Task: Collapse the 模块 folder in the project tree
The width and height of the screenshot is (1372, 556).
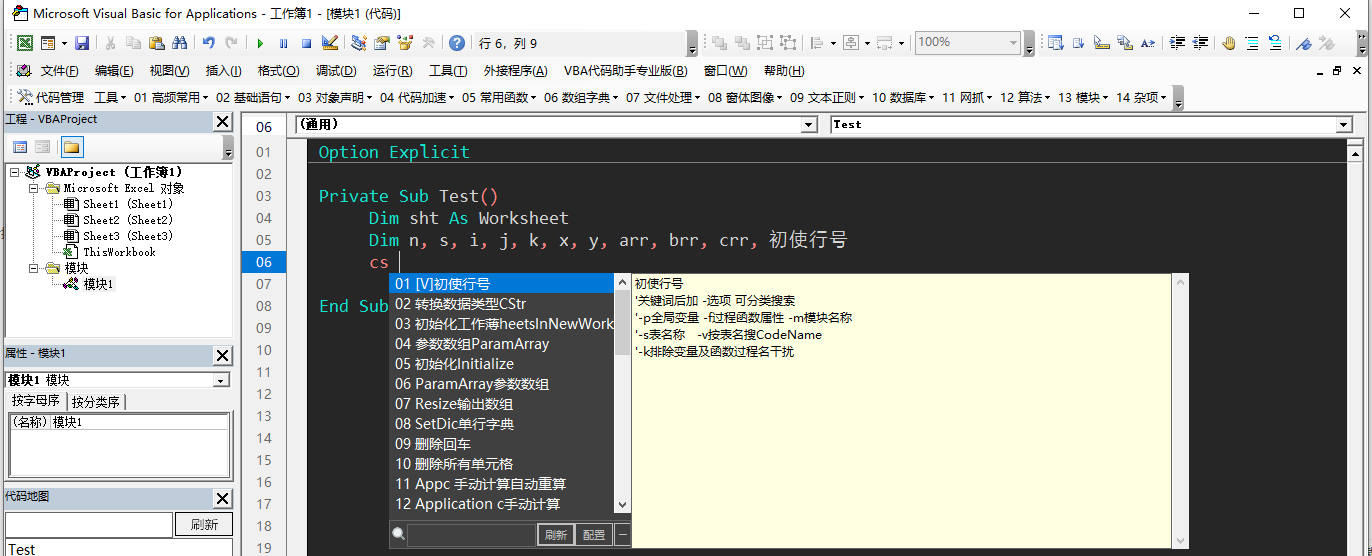Action: [33, 268]
